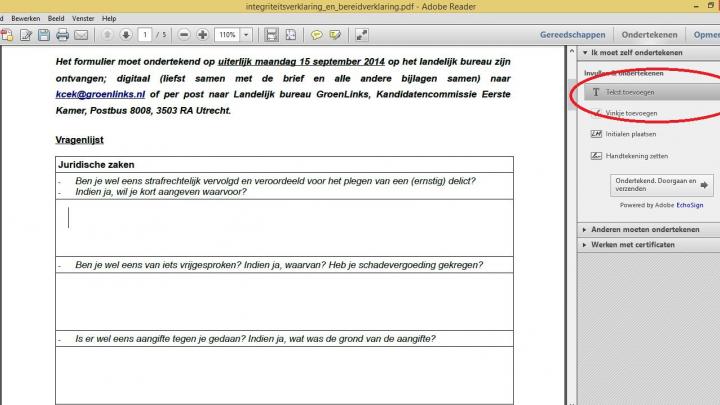Select the highlight text tool
This screenshot has width=720, height=405.
click(x=335, y=35)
